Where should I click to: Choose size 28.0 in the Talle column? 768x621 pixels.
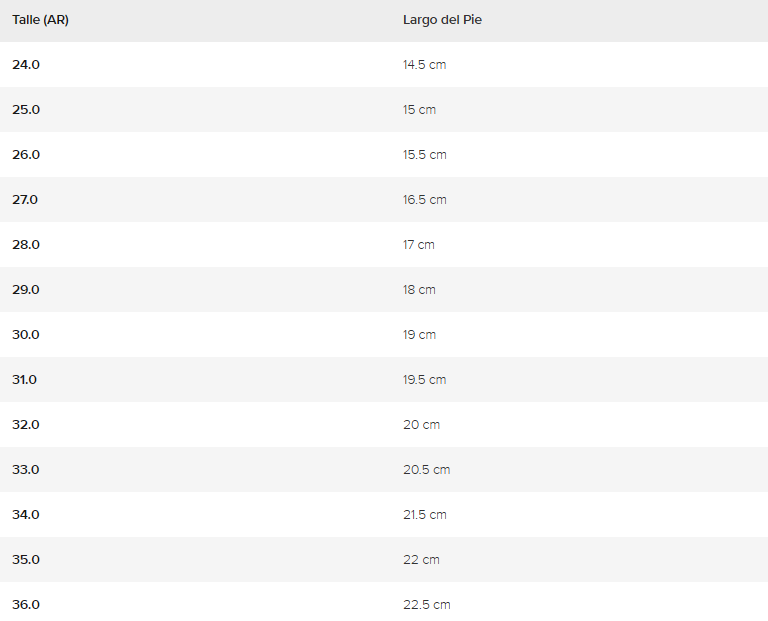tap(26, 245)
